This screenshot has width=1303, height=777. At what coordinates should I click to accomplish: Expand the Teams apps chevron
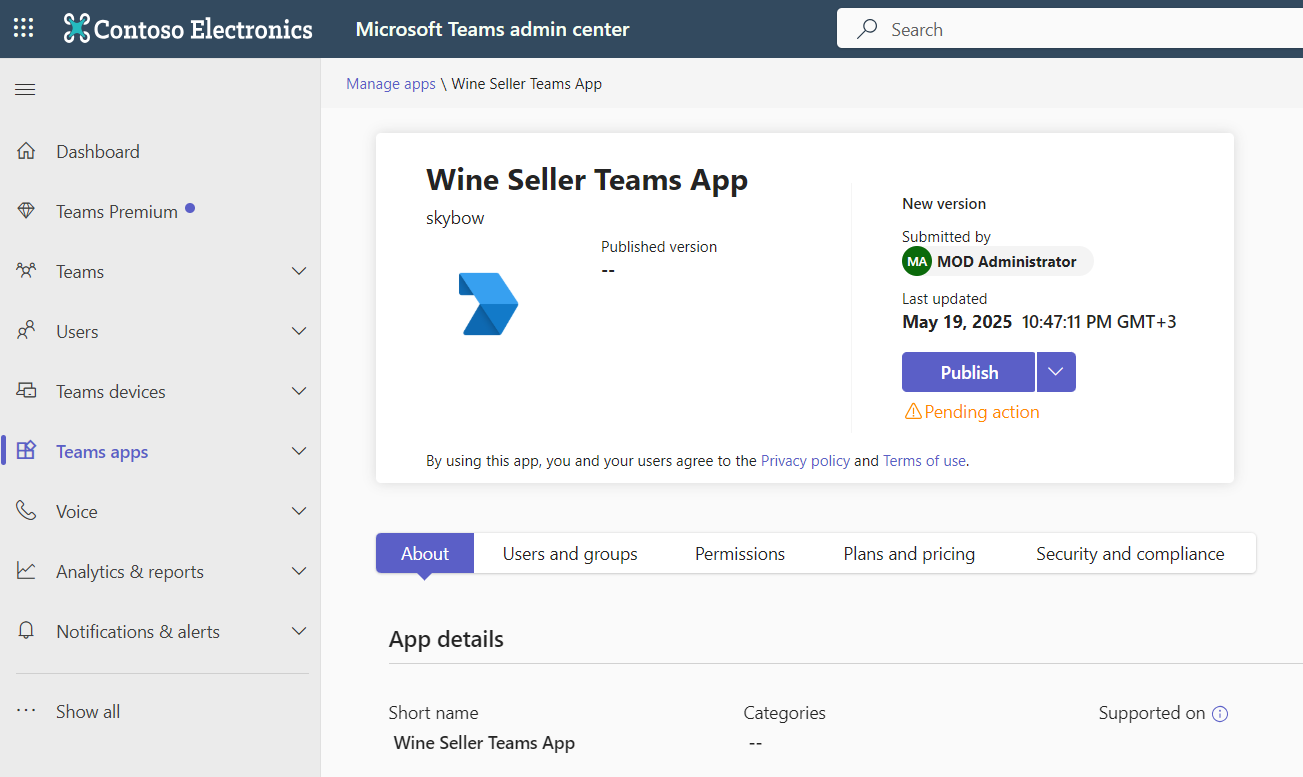coord(298,452)
